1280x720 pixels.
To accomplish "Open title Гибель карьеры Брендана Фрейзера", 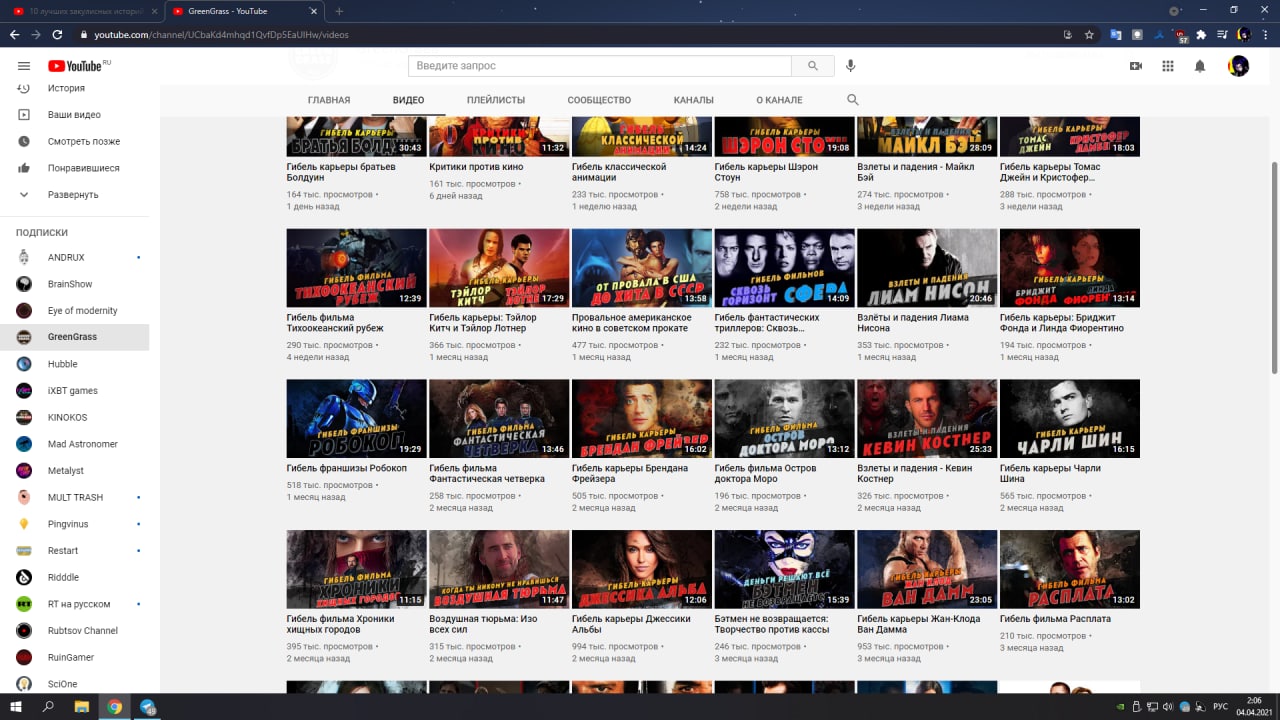I will pos(630,473).
